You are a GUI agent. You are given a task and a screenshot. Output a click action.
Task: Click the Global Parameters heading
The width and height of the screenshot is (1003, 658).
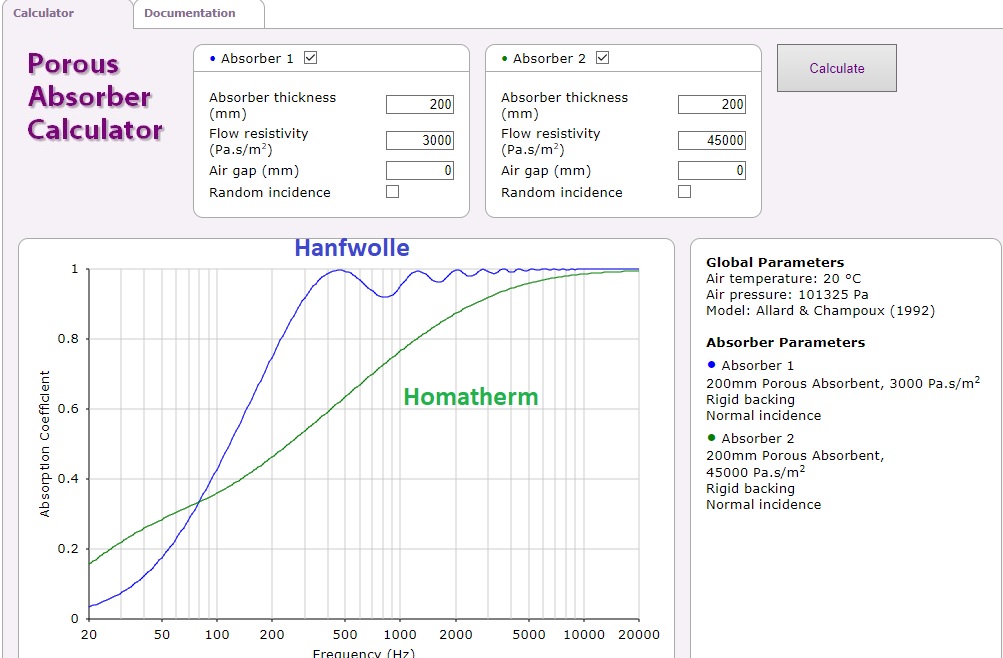click(775, 262)
